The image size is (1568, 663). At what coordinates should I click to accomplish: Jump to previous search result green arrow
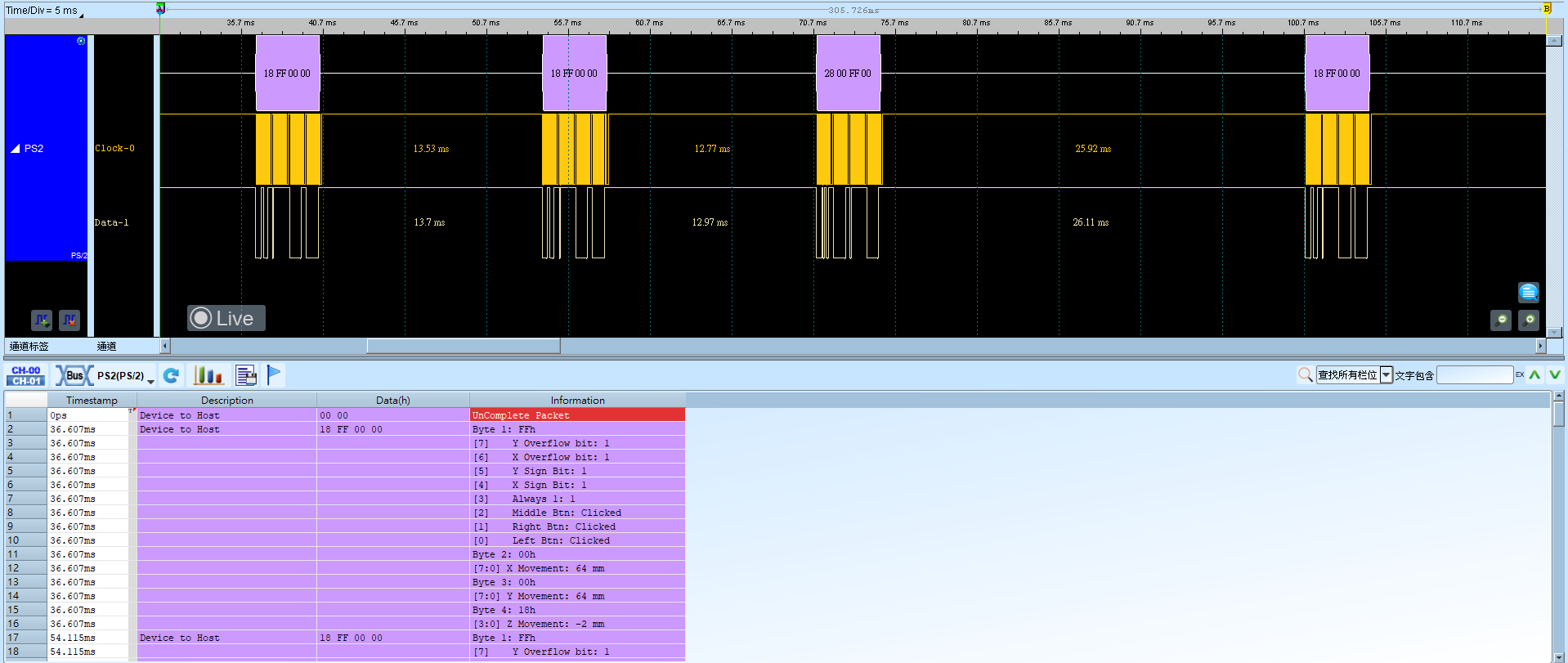1534,375
